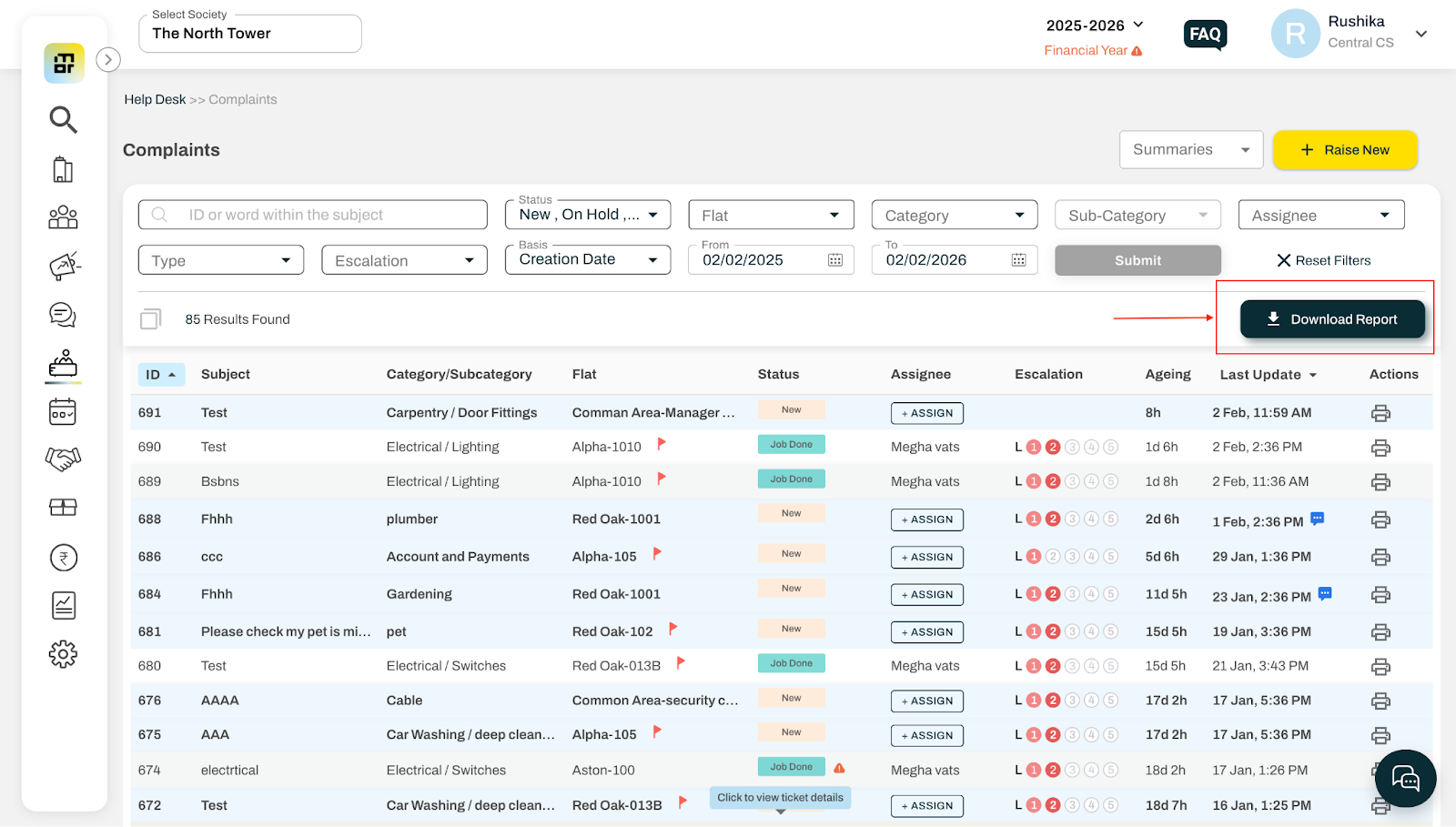
Task: Expand the sidebar with the arrow toggle
Action: (x=108, y=60)
